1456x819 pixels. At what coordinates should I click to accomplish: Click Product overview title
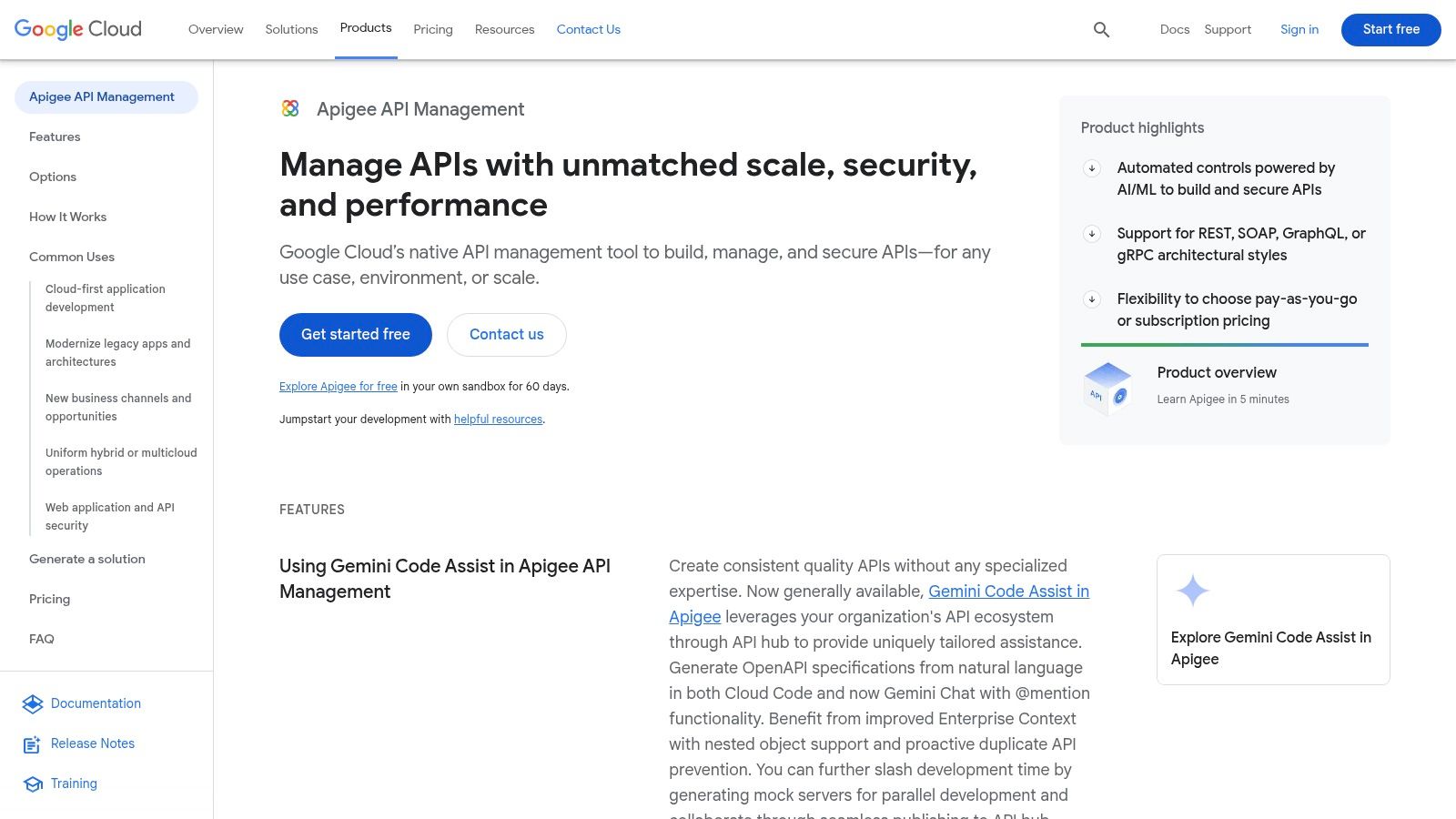point(1217,372)
